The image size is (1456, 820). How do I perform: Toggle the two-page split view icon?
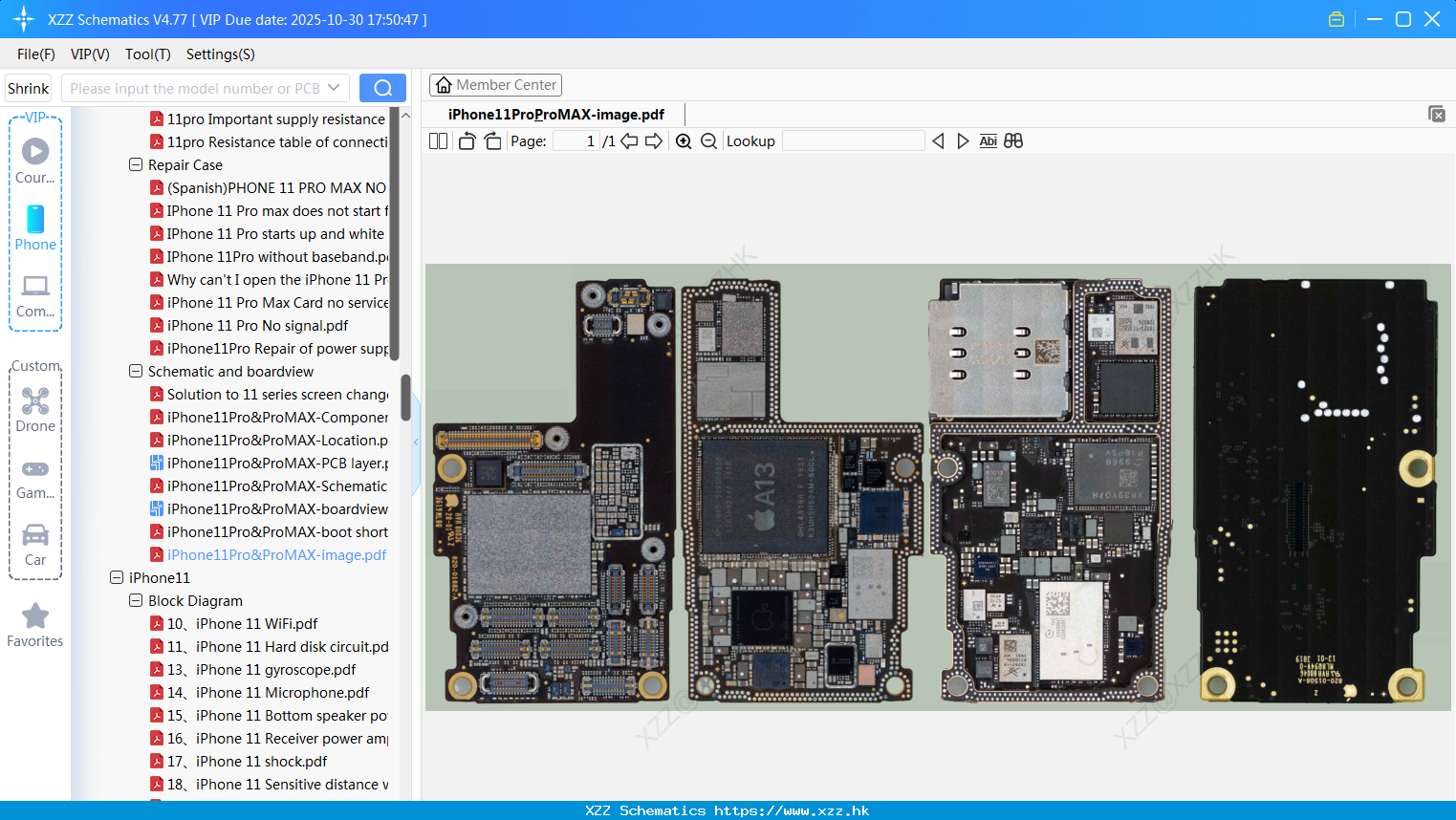pos(439,141)
